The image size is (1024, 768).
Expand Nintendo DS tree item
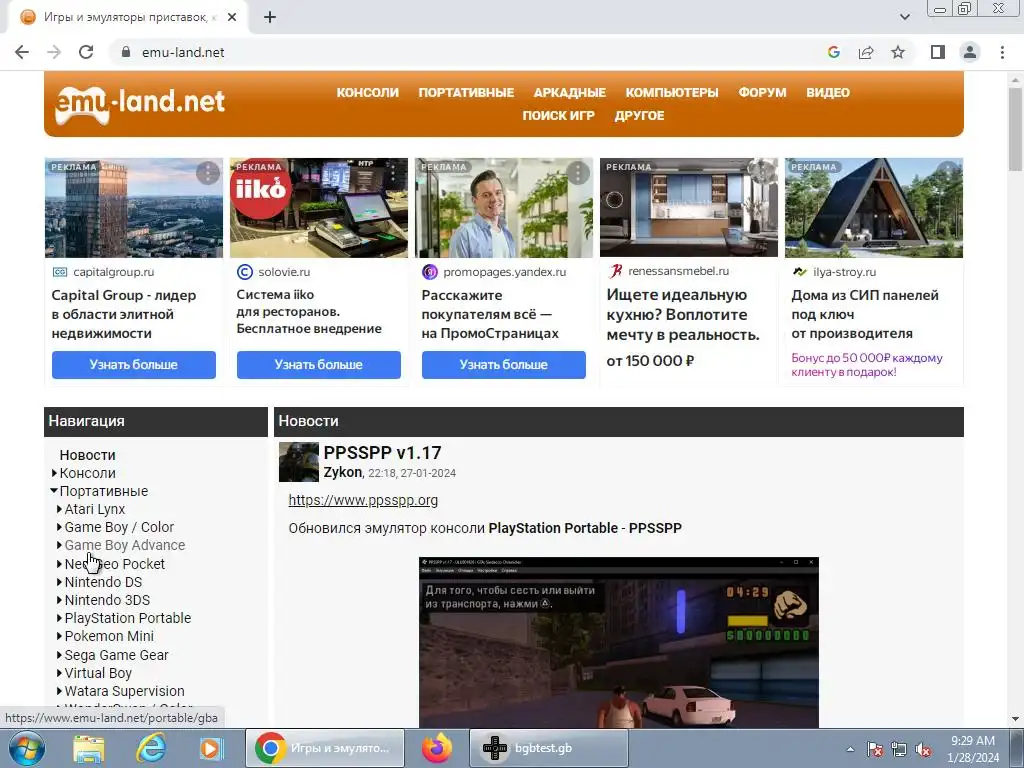tap(59, 582)
